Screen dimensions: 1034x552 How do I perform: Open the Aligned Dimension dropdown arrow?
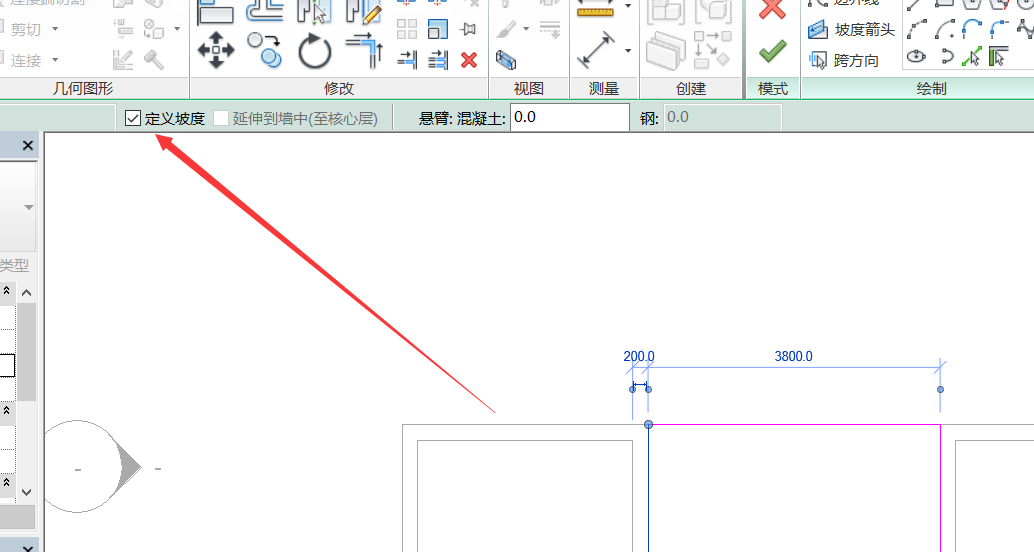click(x=628, y=51)
